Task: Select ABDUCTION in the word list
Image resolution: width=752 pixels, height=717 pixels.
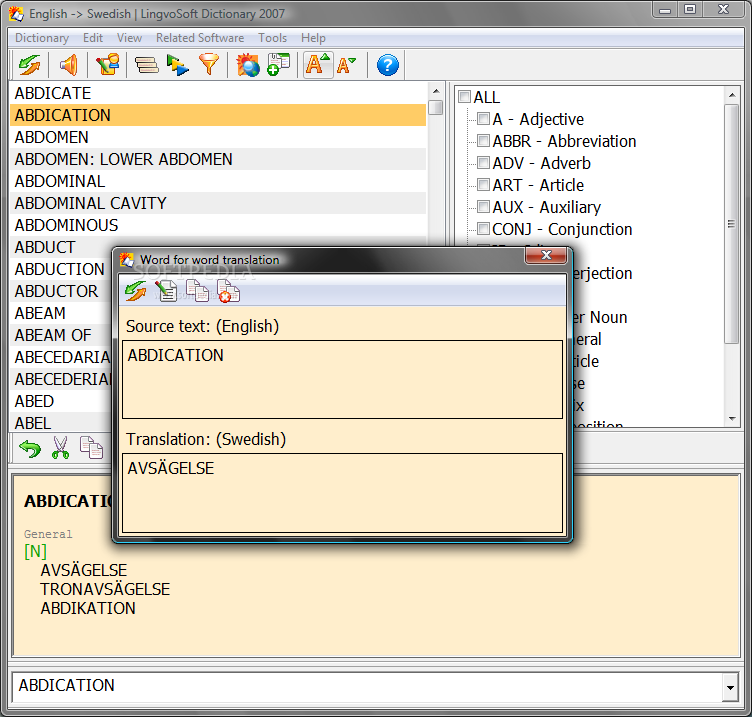Action: pyautogui.click(x=61, y=270)
